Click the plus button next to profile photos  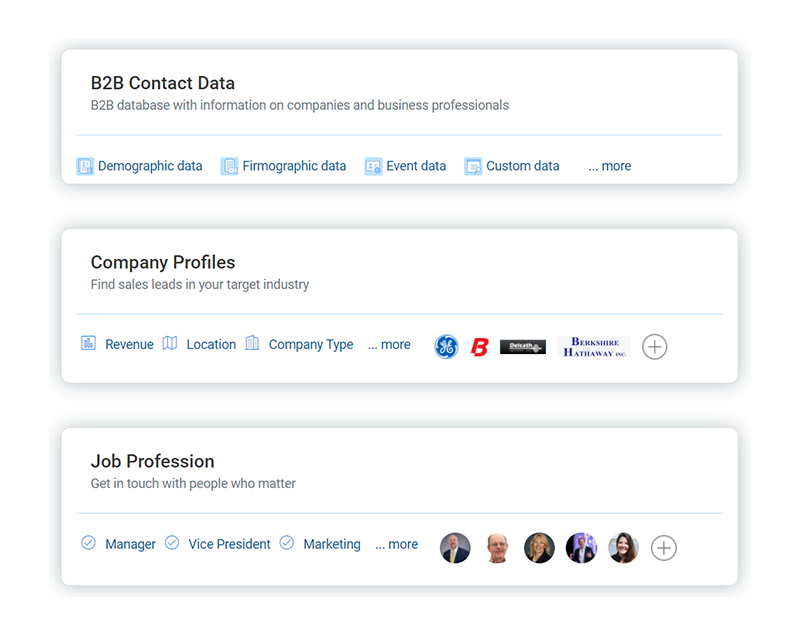click(x=663, y=548)
